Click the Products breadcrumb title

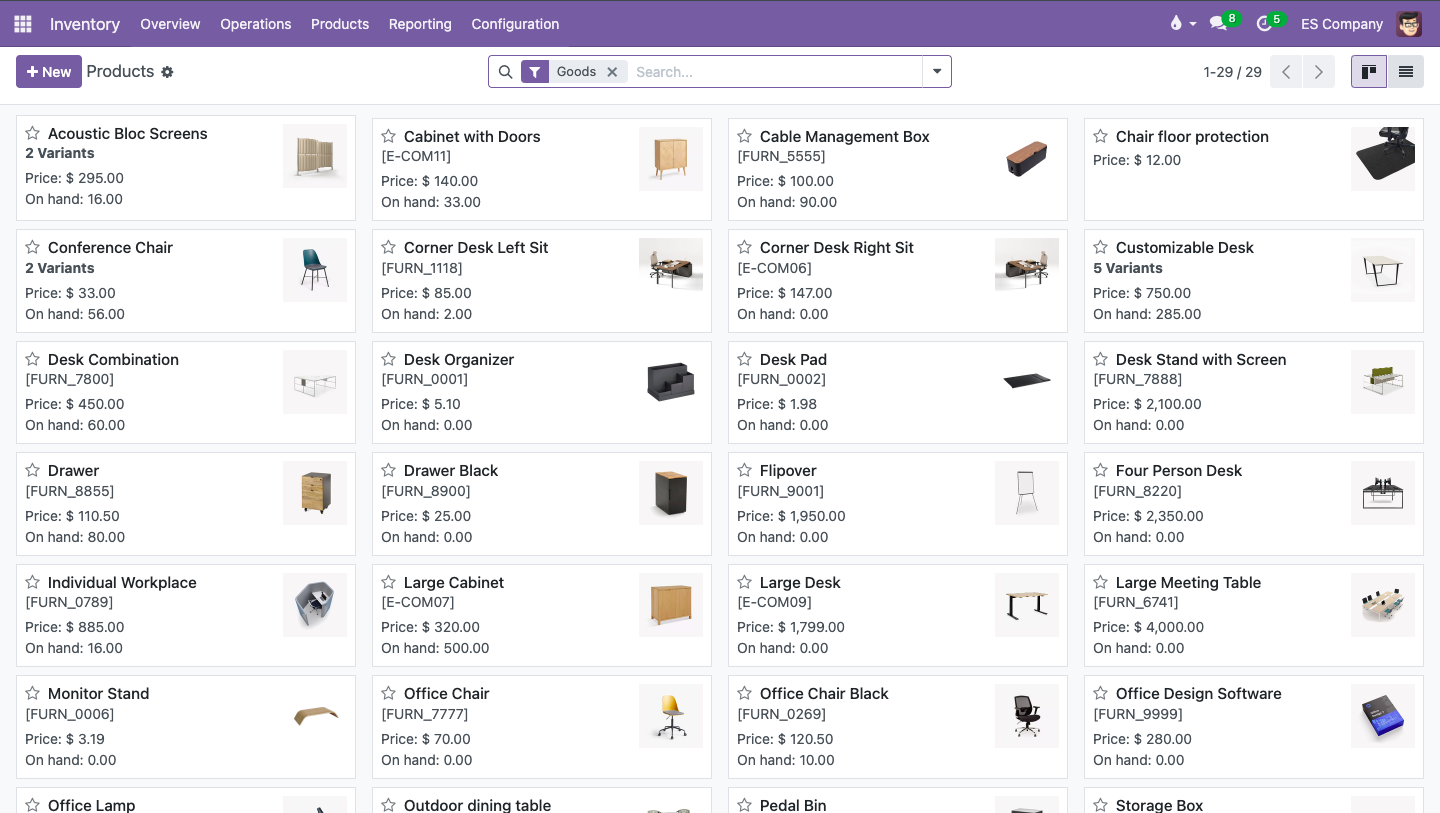[x=120, y=71]
